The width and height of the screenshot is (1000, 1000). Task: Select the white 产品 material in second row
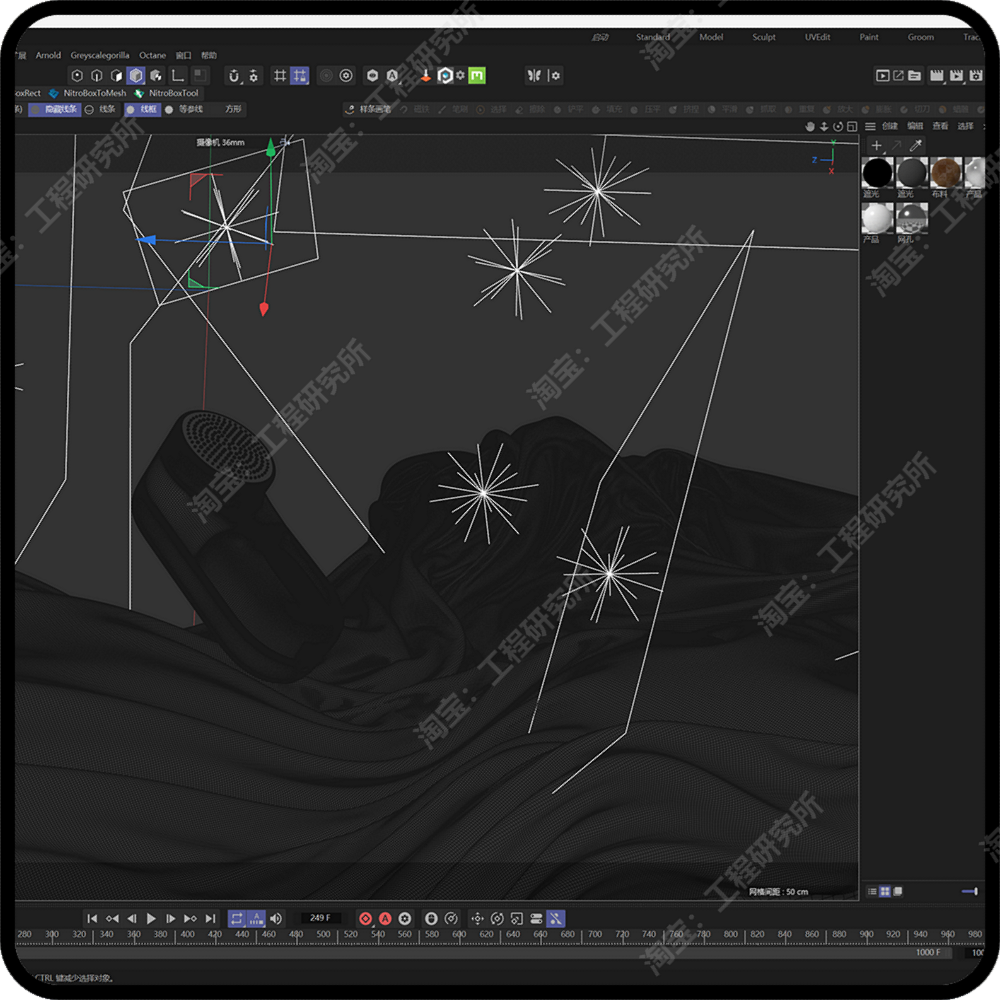878,219
